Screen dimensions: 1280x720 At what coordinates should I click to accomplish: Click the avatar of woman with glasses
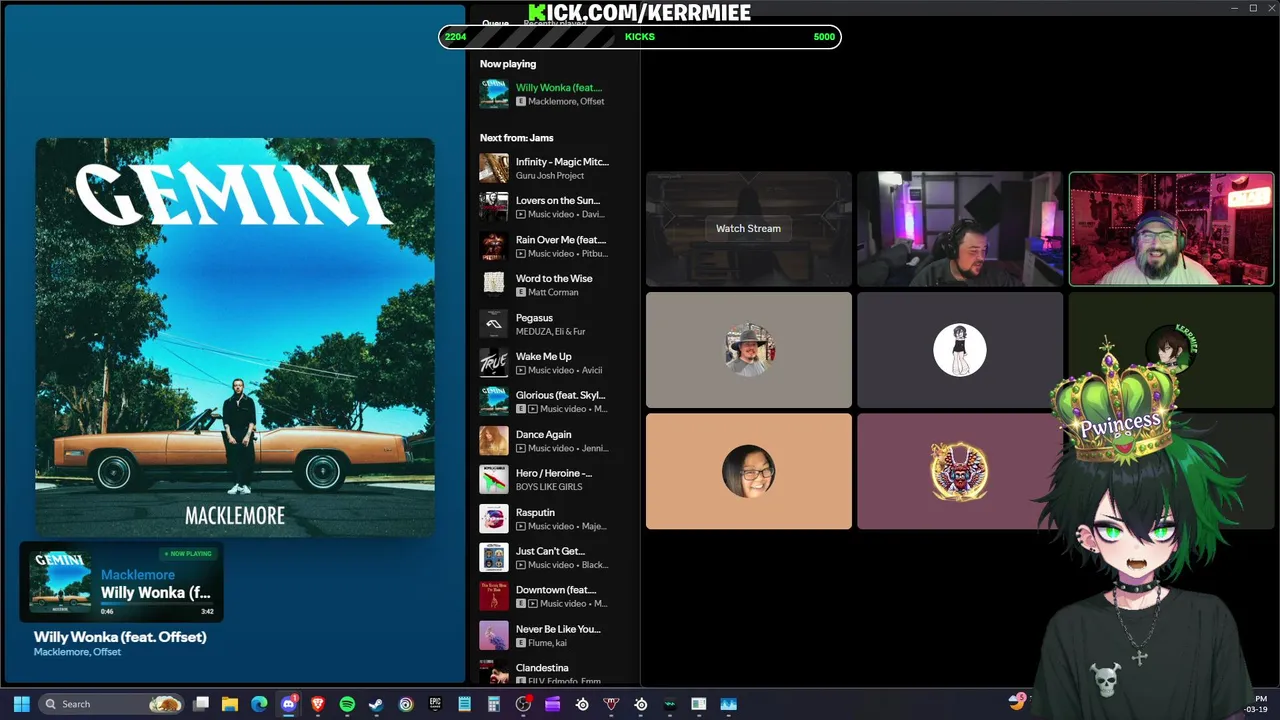click(x=749, y=471)
